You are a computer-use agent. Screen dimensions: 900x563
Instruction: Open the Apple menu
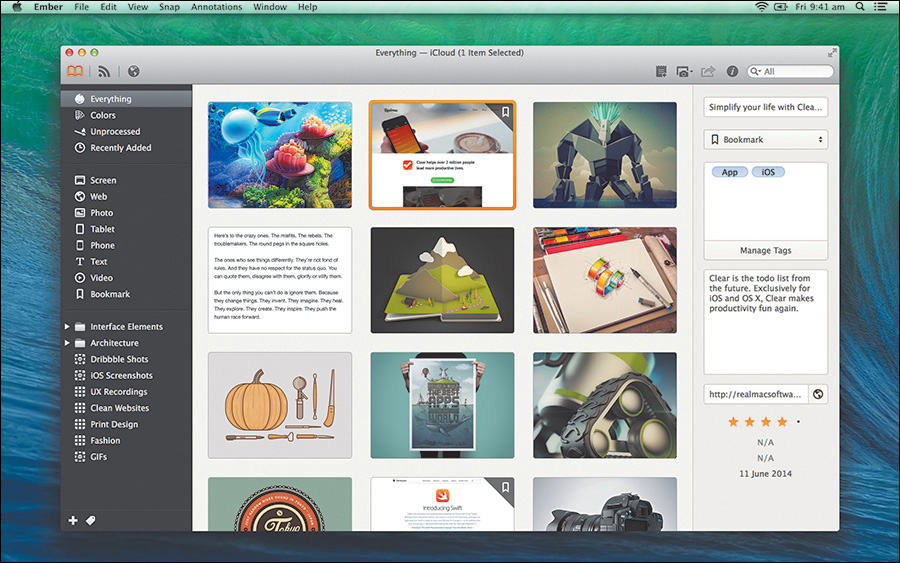point(17,7)
